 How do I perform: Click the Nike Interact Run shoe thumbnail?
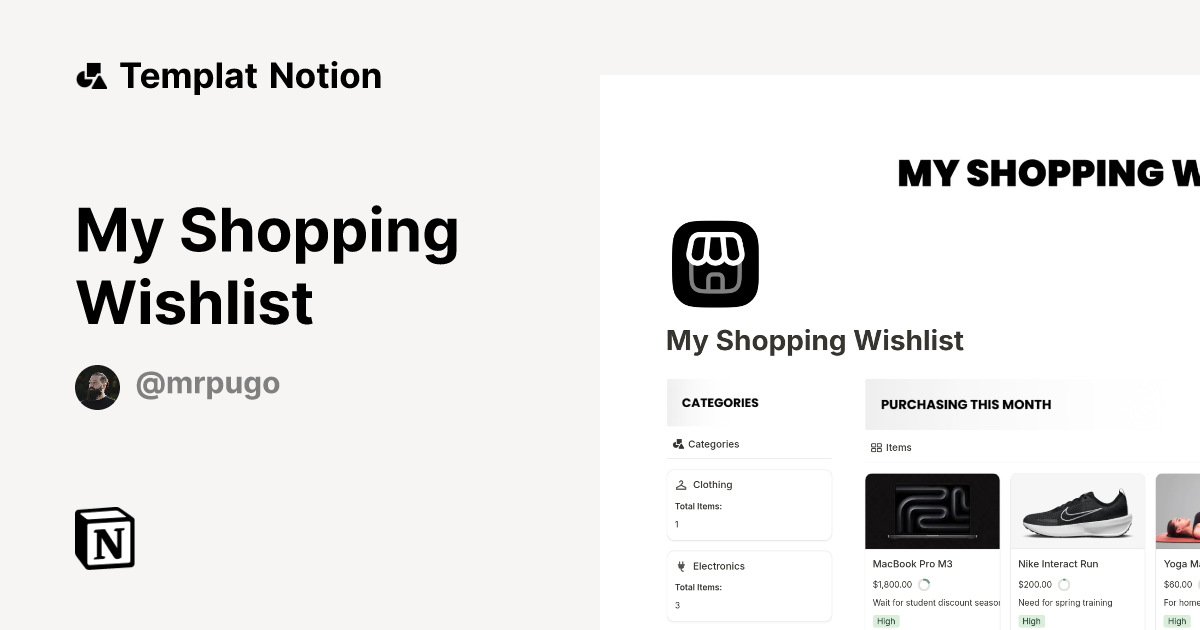pos(1077,511)
